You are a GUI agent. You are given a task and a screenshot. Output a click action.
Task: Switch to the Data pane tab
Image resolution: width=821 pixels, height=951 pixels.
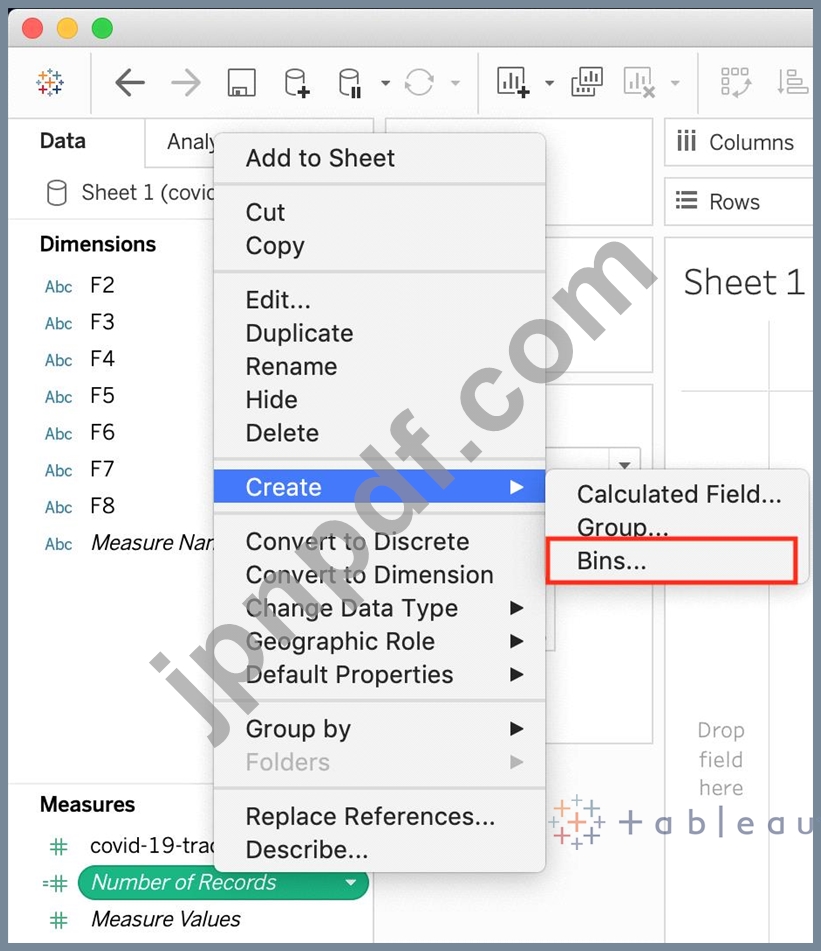click(x=63, y=141)
